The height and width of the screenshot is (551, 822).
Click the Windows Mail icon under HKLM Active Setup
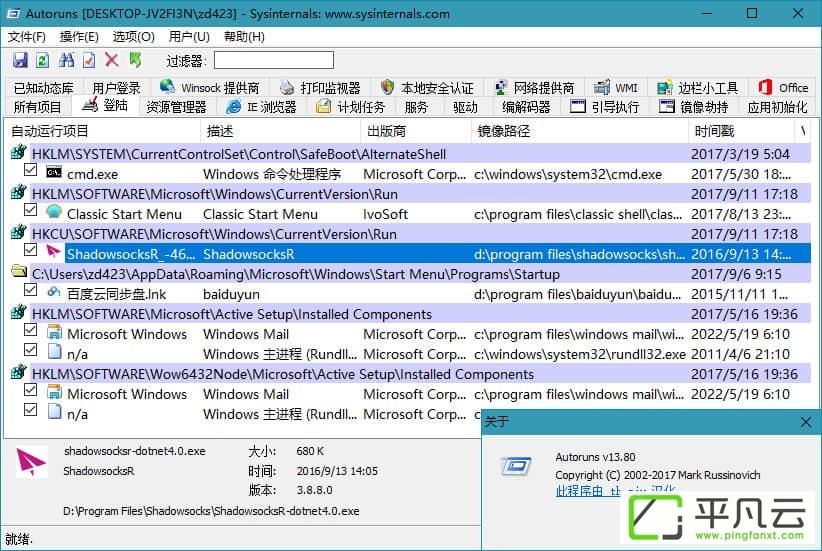(x=55, y=332)
